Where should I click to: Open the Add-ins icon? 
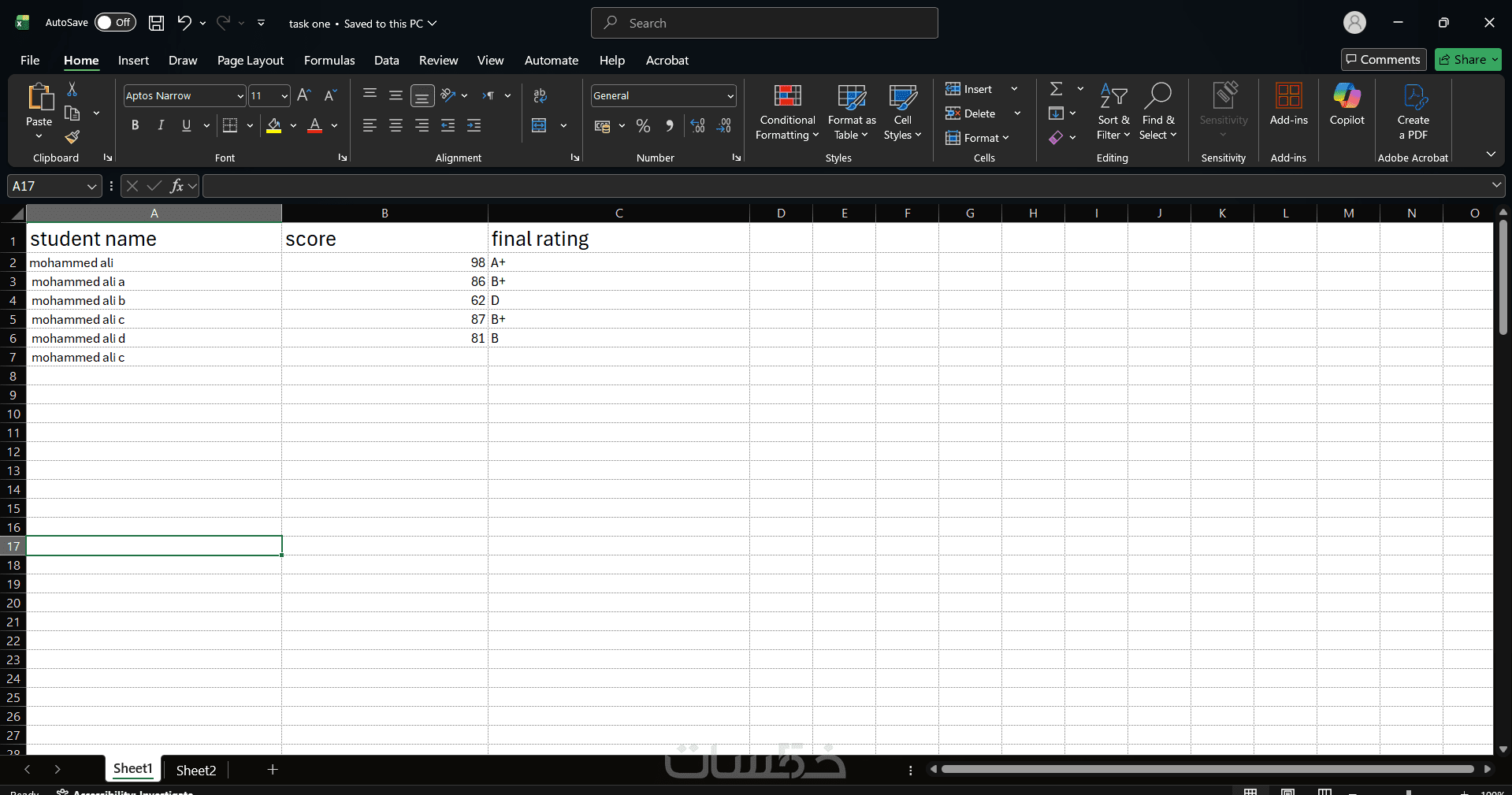point(1288,96)
